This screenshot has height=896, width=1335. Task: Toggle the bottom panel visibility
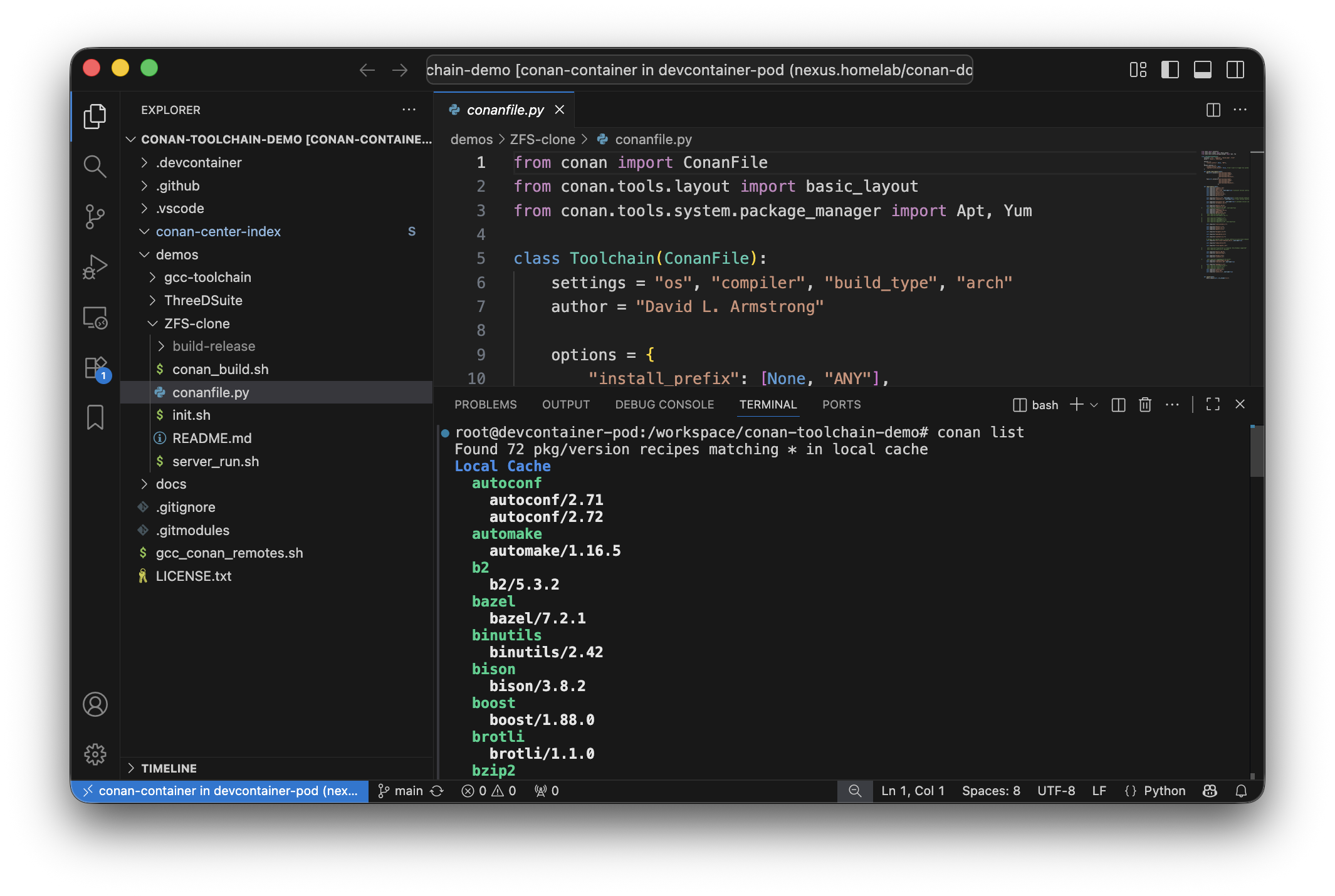pyautogui.click(x=1202, y=70)
